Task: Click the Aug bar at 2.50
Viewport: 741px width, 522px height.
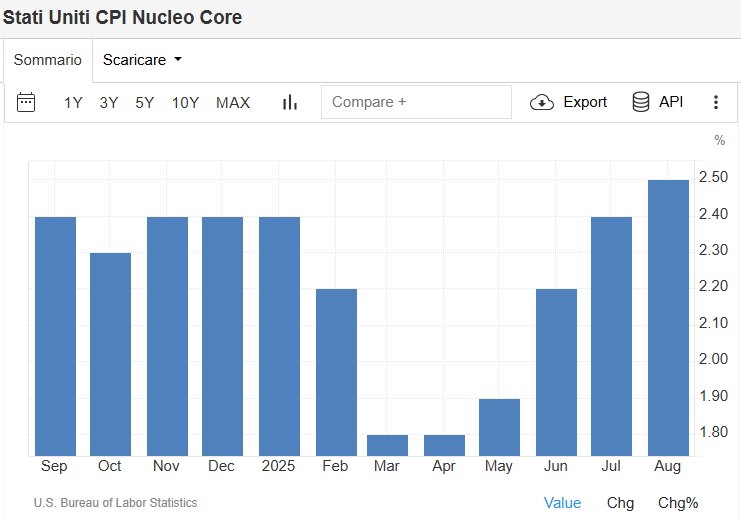Action: 668,318
